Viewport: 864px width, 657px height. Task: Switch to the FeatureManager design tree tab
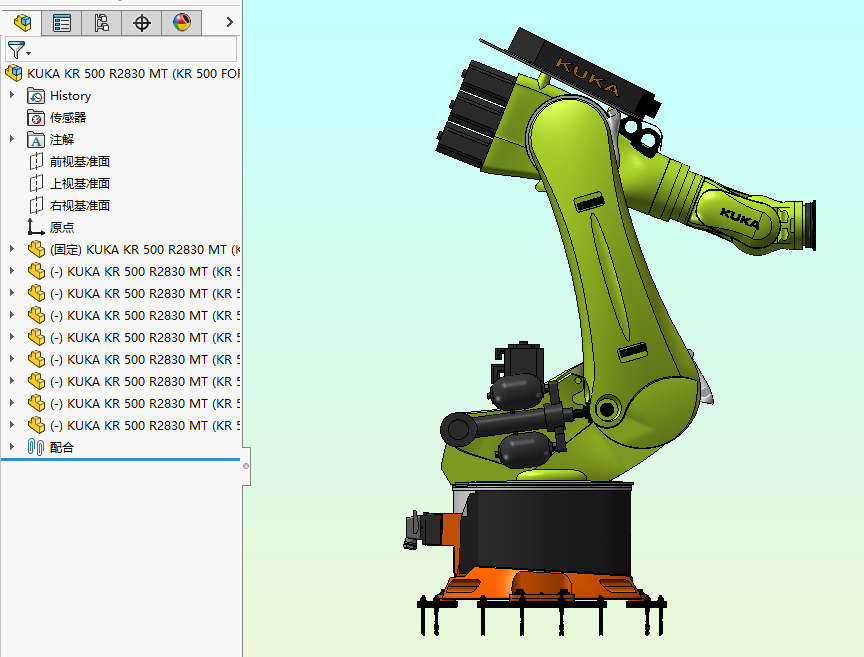[x=23, y=23]
